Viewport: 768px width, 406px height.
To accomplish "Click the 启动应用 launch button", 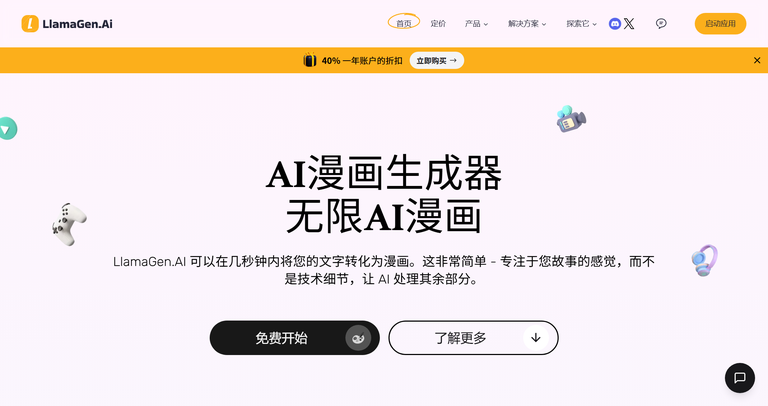I will tap(720, 24).
